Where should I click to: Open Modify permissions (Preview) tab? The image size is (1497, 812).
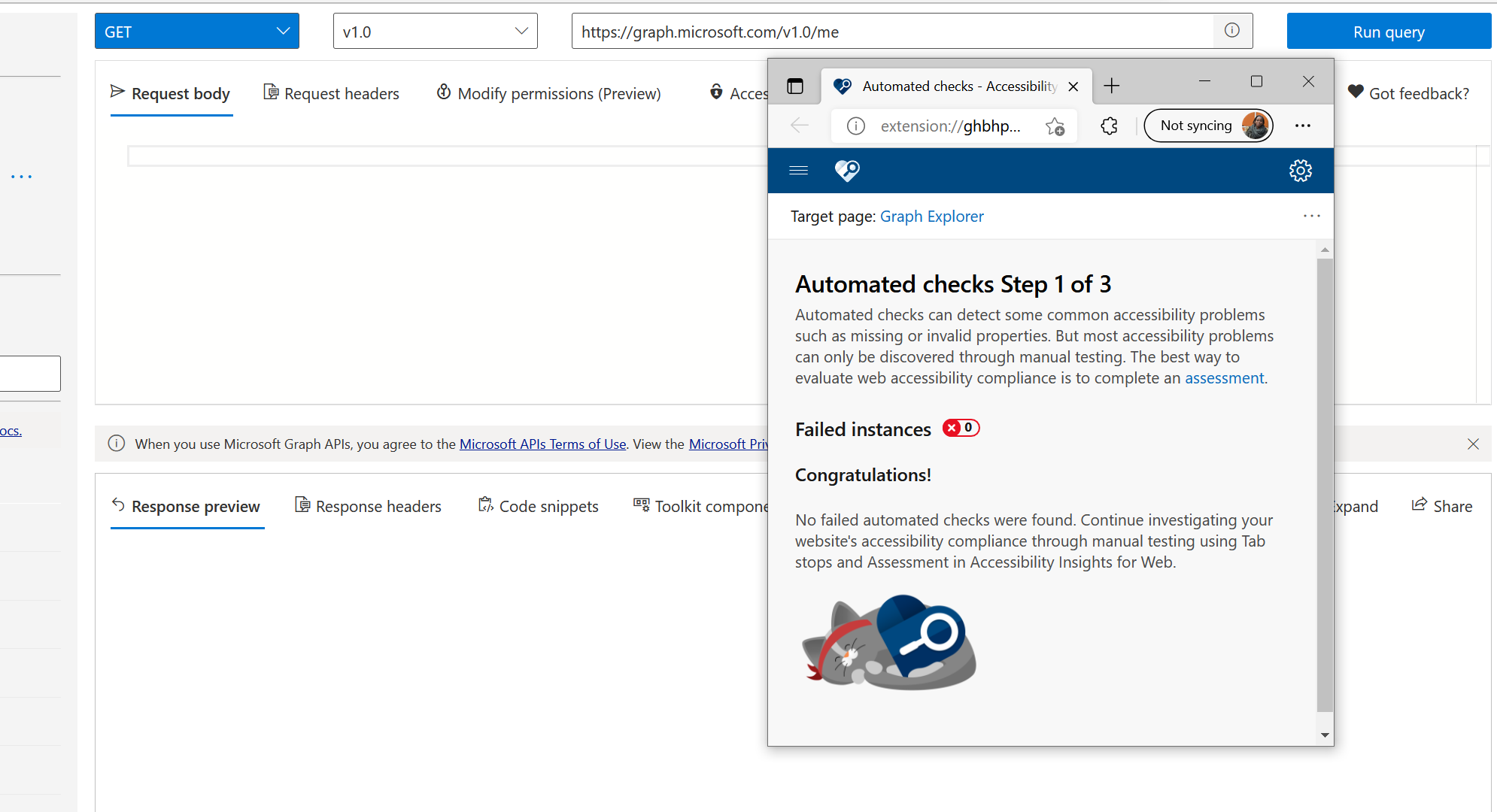point(549,93)
